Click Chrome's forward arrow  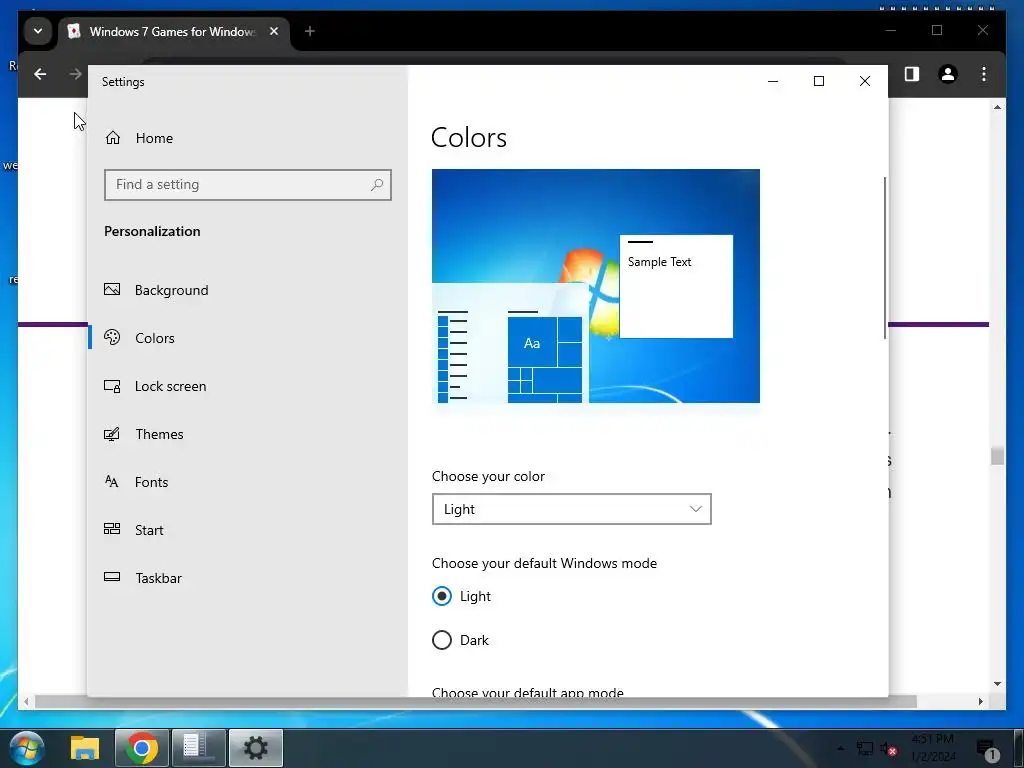(x=76, y=74)
